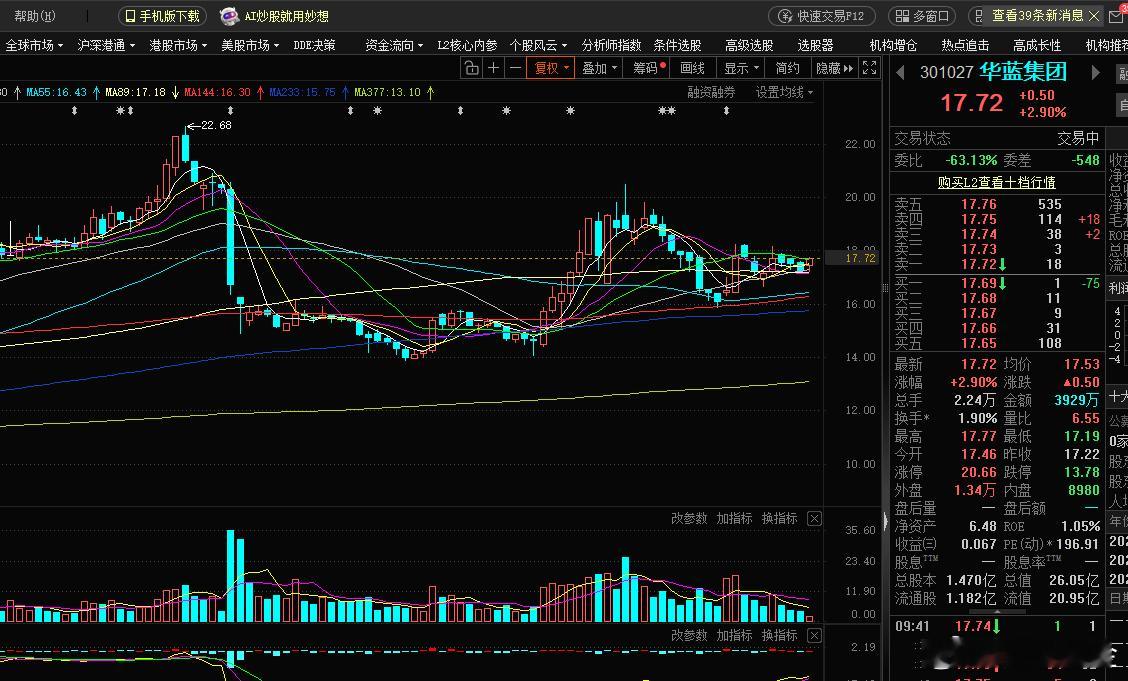Open the AI robot assistant icon
The height and width of the screenshot is (681, 1128).
pyautogui.click(x=229, y=16)
